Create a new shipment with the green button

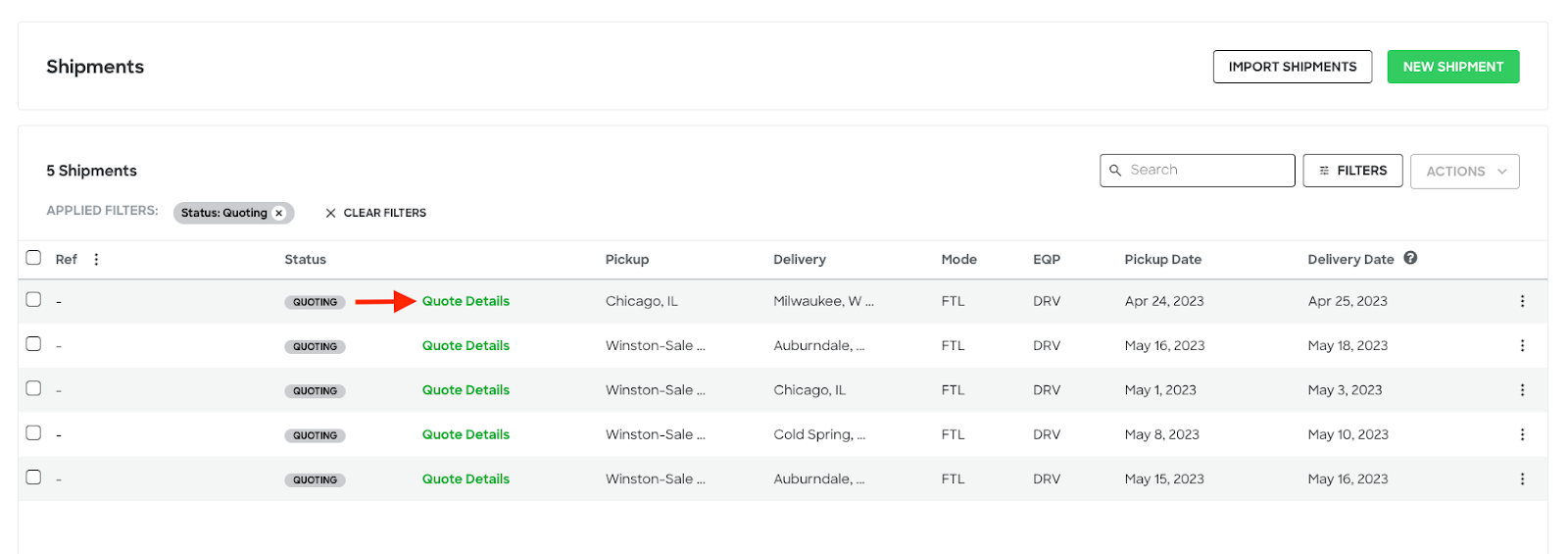(1453, 67)
